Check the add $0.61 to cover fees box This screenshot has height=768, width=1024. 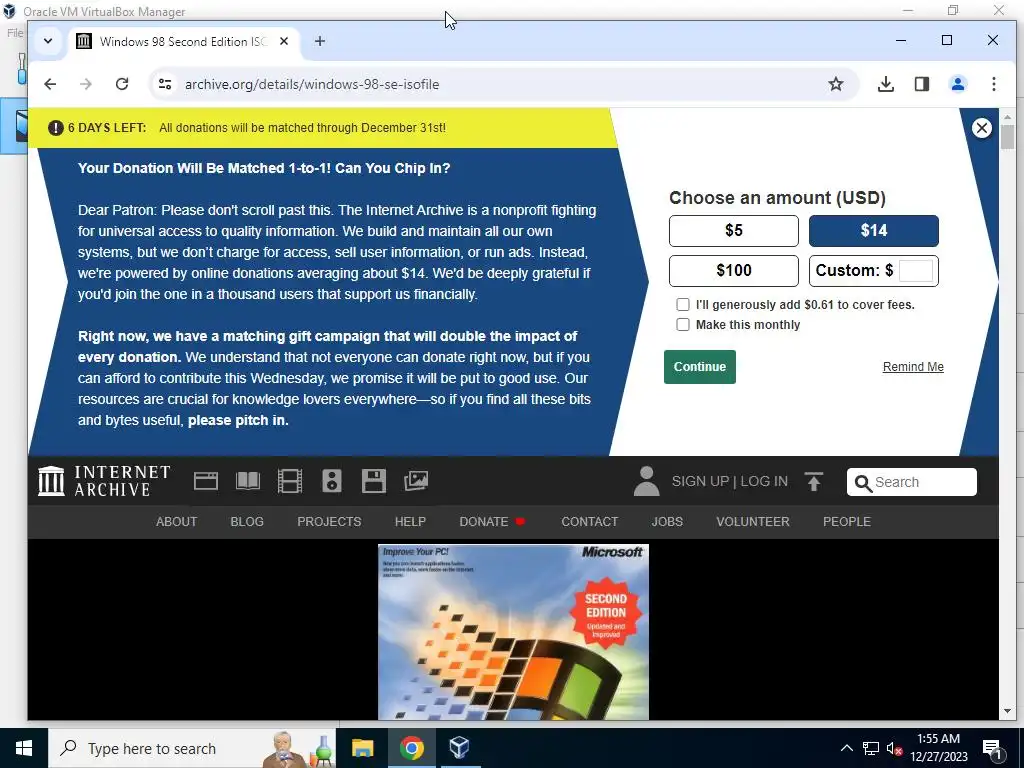point(682,304)
